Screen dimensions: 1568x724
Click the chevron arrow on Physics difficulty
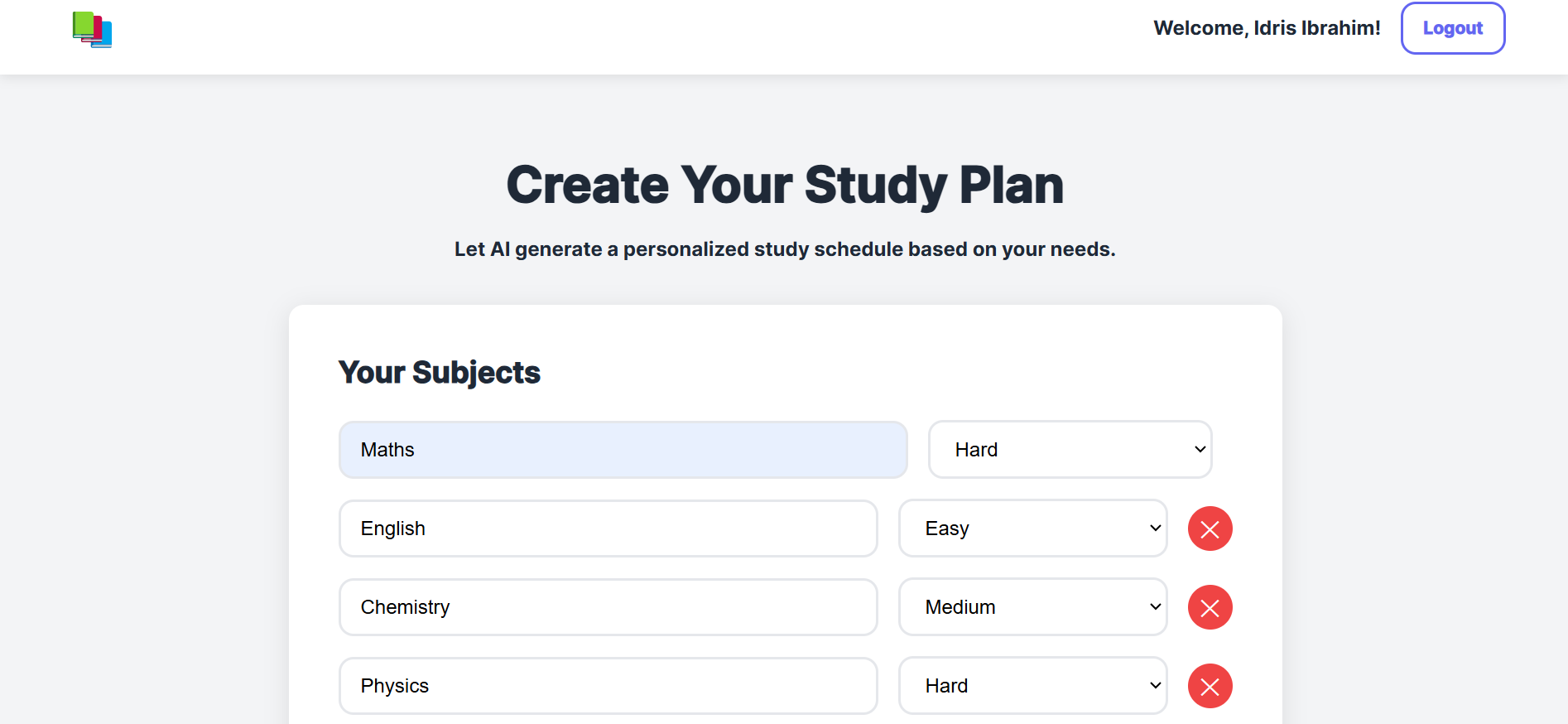1155,686
